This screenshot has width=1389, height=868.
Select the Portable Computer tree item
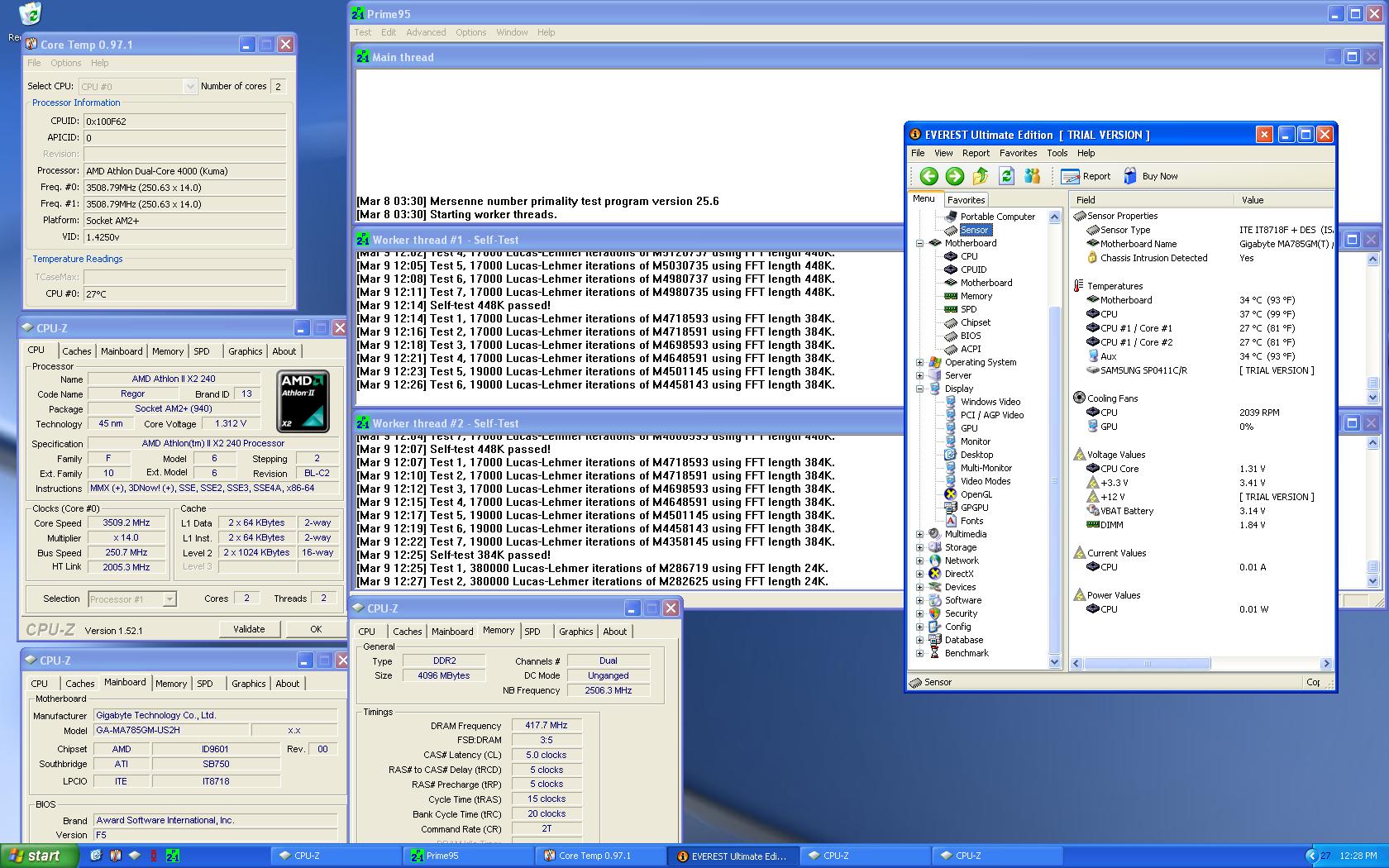pyautogui.click(x=997, y=217)
